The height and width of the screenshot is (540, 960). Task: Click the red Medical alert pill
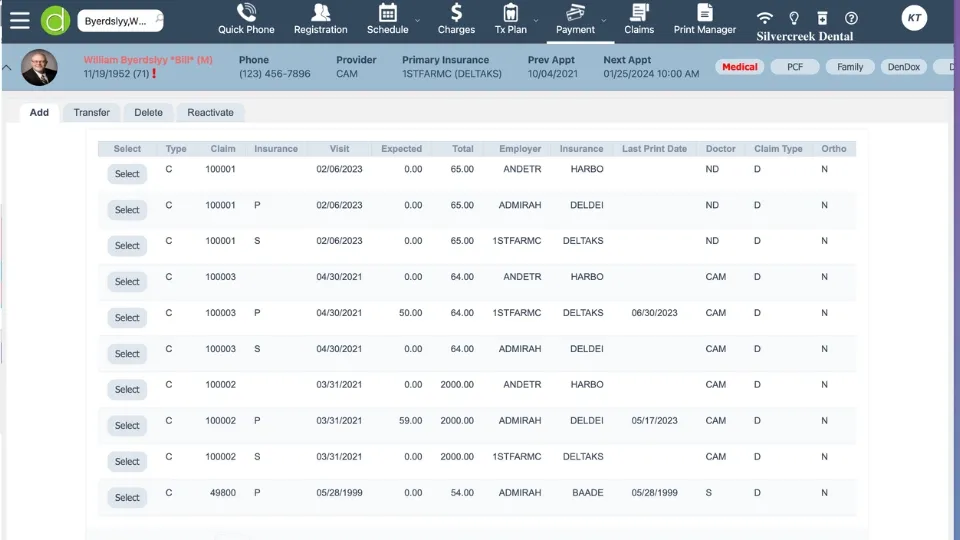(740, 67)
